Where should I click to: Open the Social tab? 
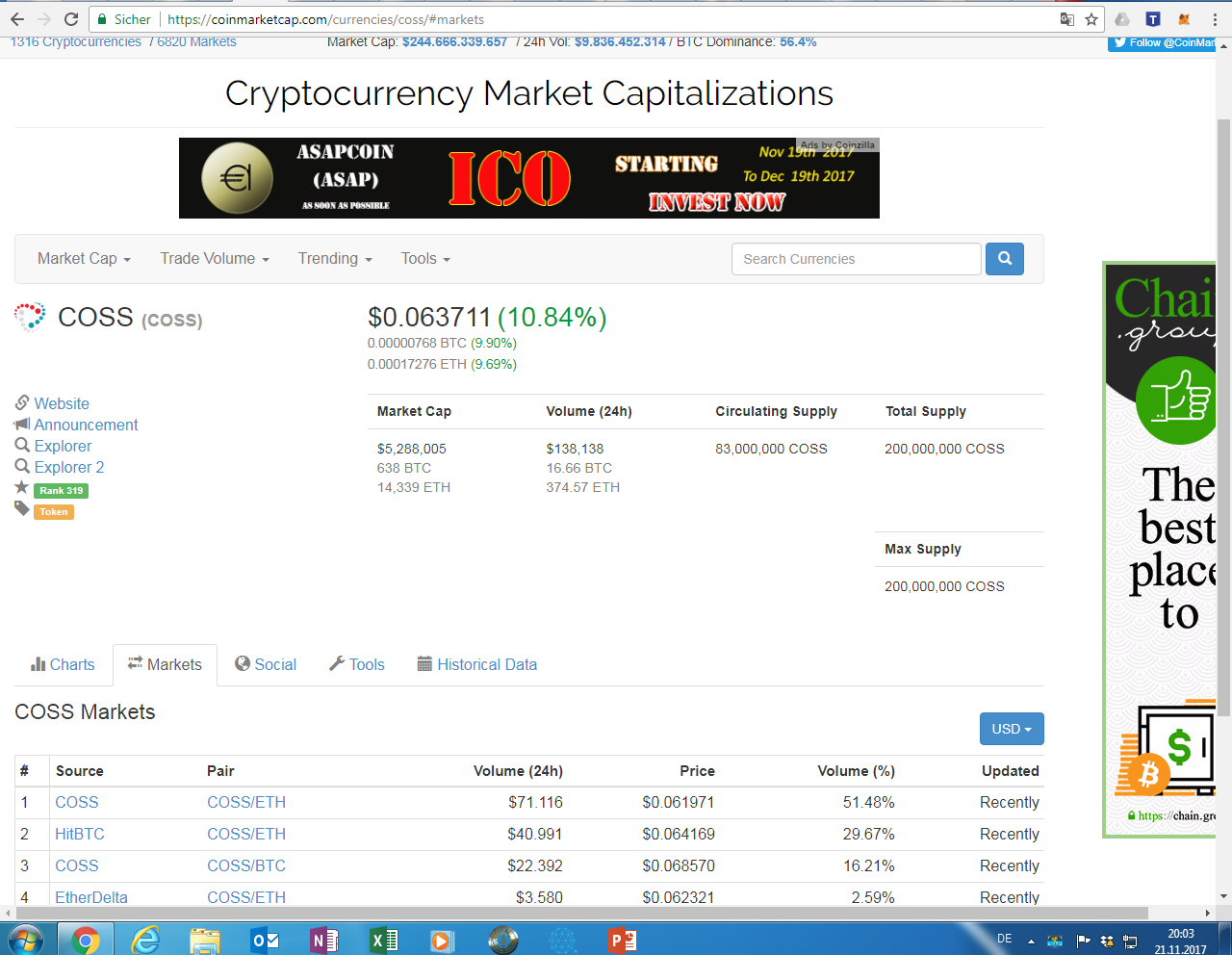tap(266, 664)
